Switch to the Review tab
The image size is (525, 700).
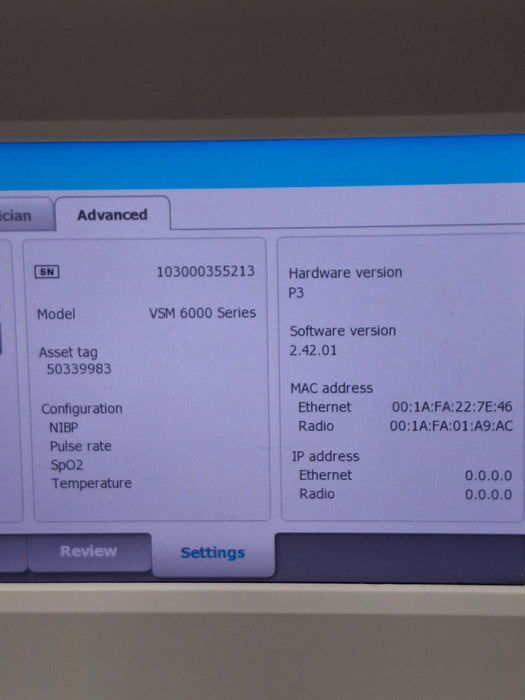pos(89,551)
